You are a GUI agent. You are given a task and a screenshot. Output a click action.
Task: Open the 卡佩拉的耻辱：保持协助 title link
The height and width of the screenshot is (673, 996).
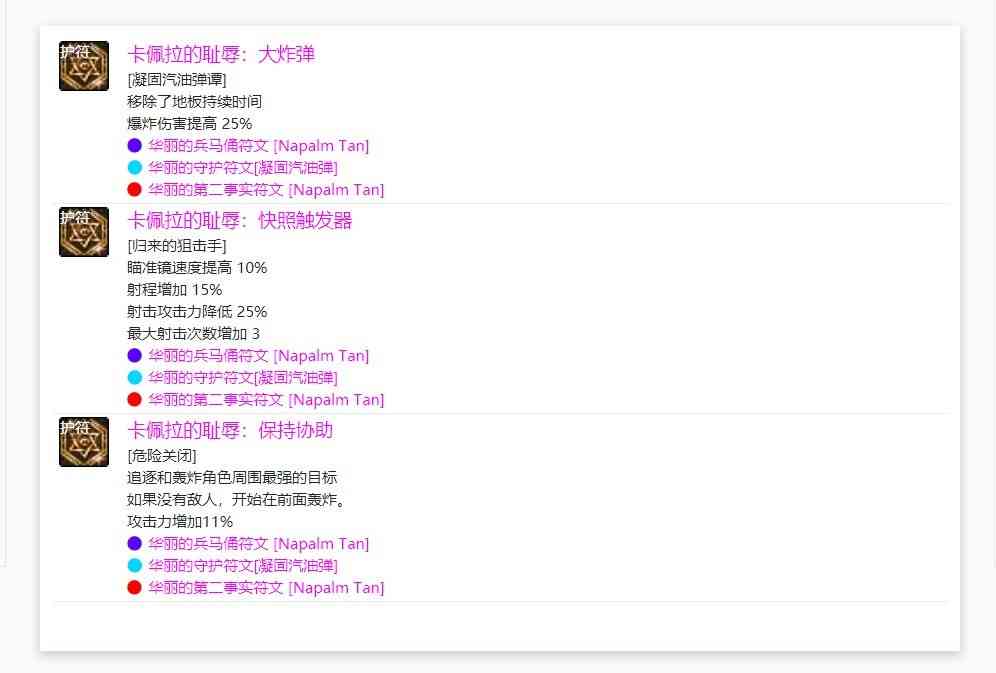(230, 431)
